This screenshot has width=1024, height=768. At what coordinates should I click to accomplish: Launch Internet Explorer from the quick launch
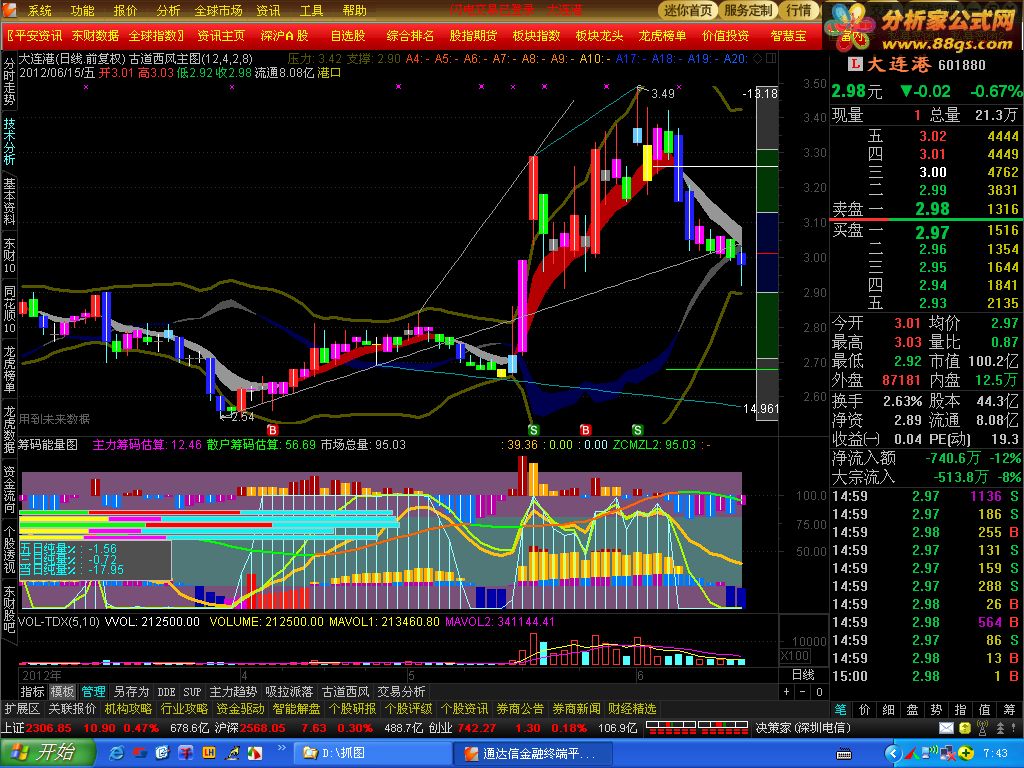pyautogui.click(x=117, y=753)
